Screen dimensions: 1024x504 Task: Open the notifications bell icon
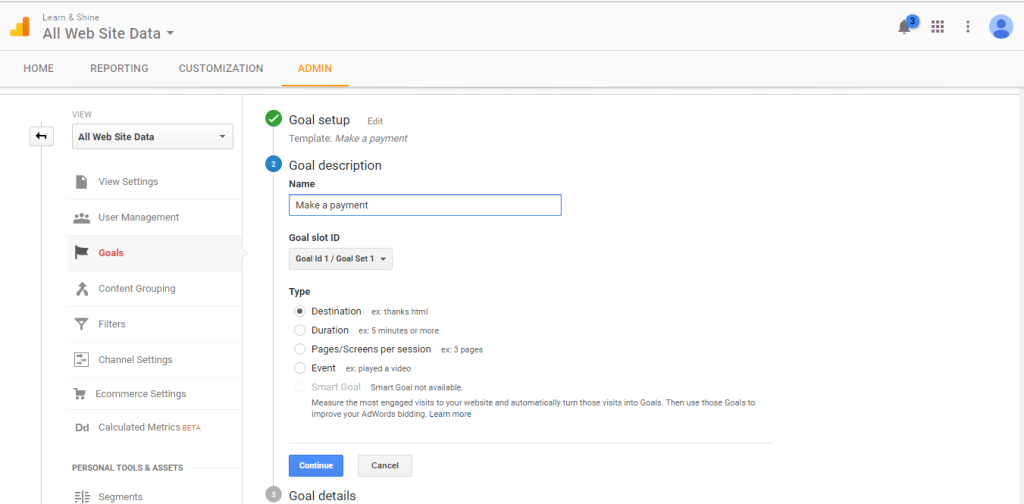(x=904, y=27)
